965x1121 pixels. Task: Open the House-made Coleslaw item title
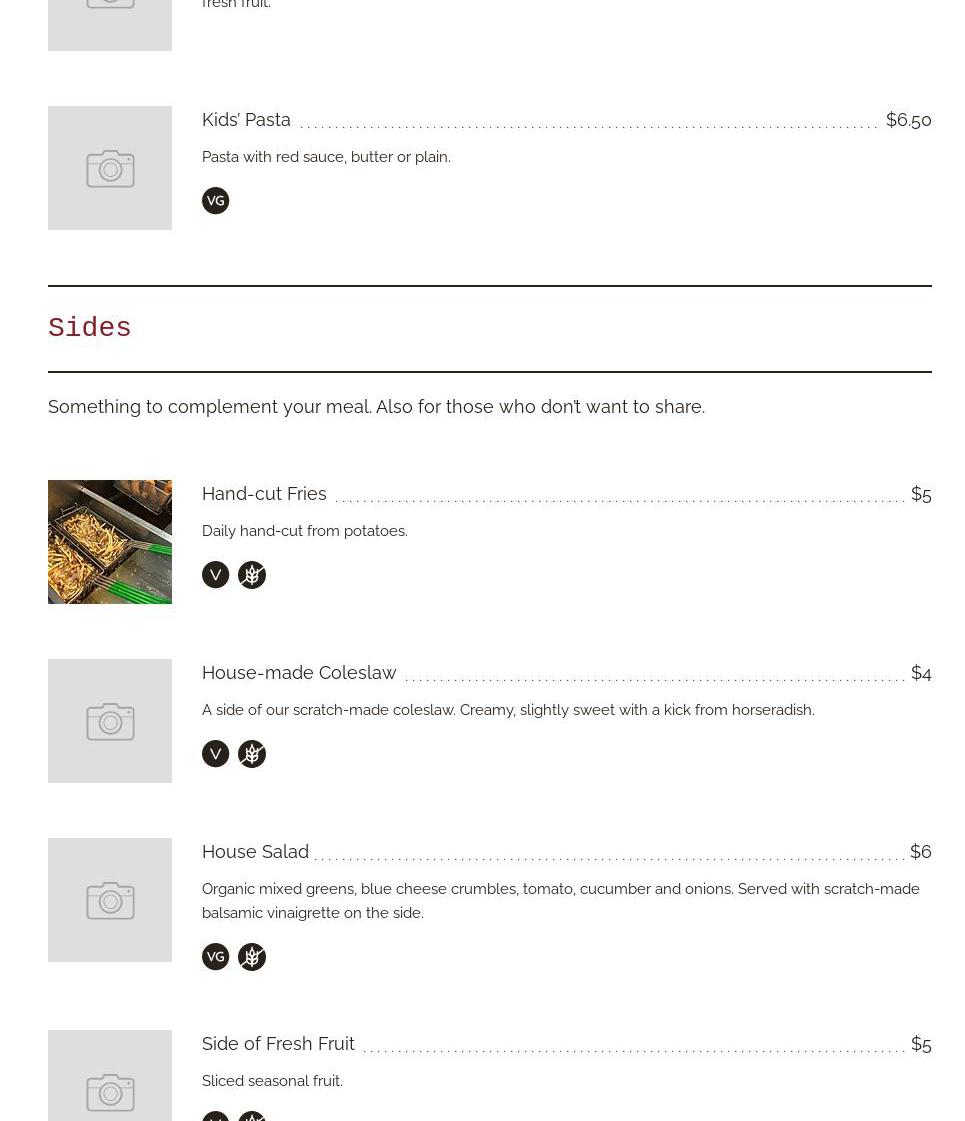(299, 673)
